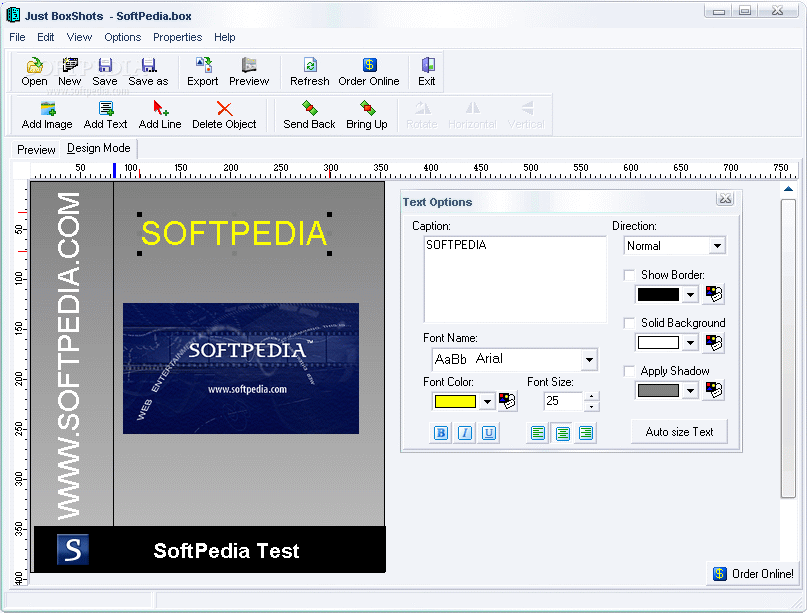This screenshot has width=807, height=613.
Task: Open custom color picker for Font Color
Action: [x=507, y=401]
